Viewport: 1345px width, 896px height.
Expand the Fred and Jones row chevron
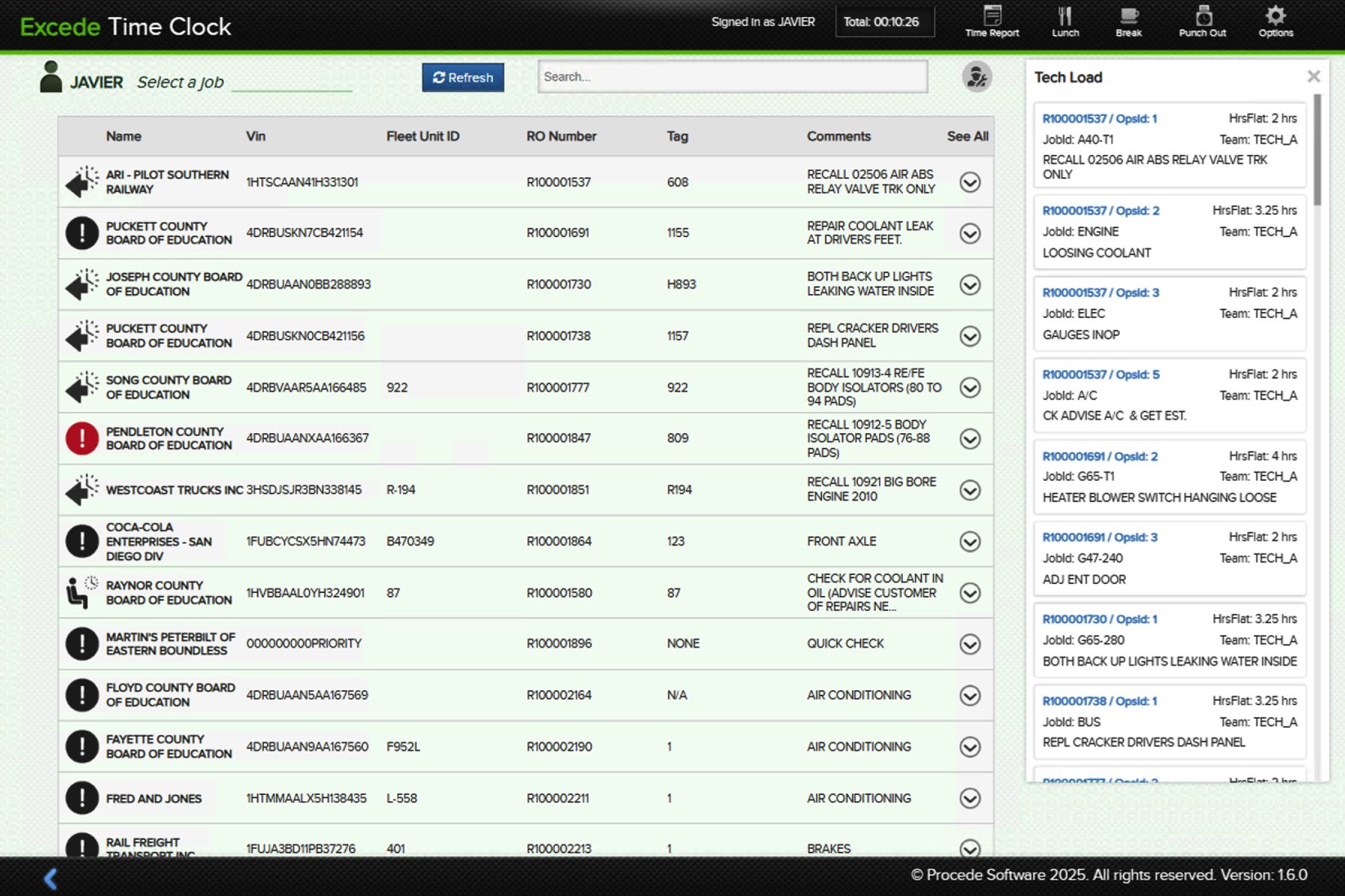(970, 799)
